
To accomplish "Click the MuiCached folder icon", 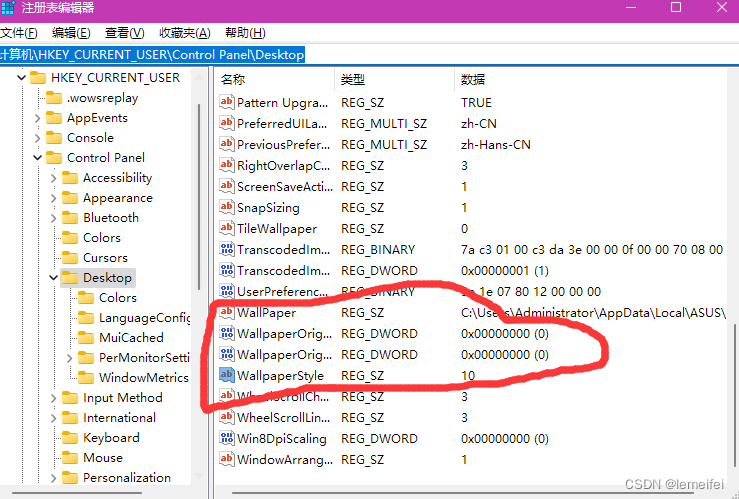I will 86,337.
